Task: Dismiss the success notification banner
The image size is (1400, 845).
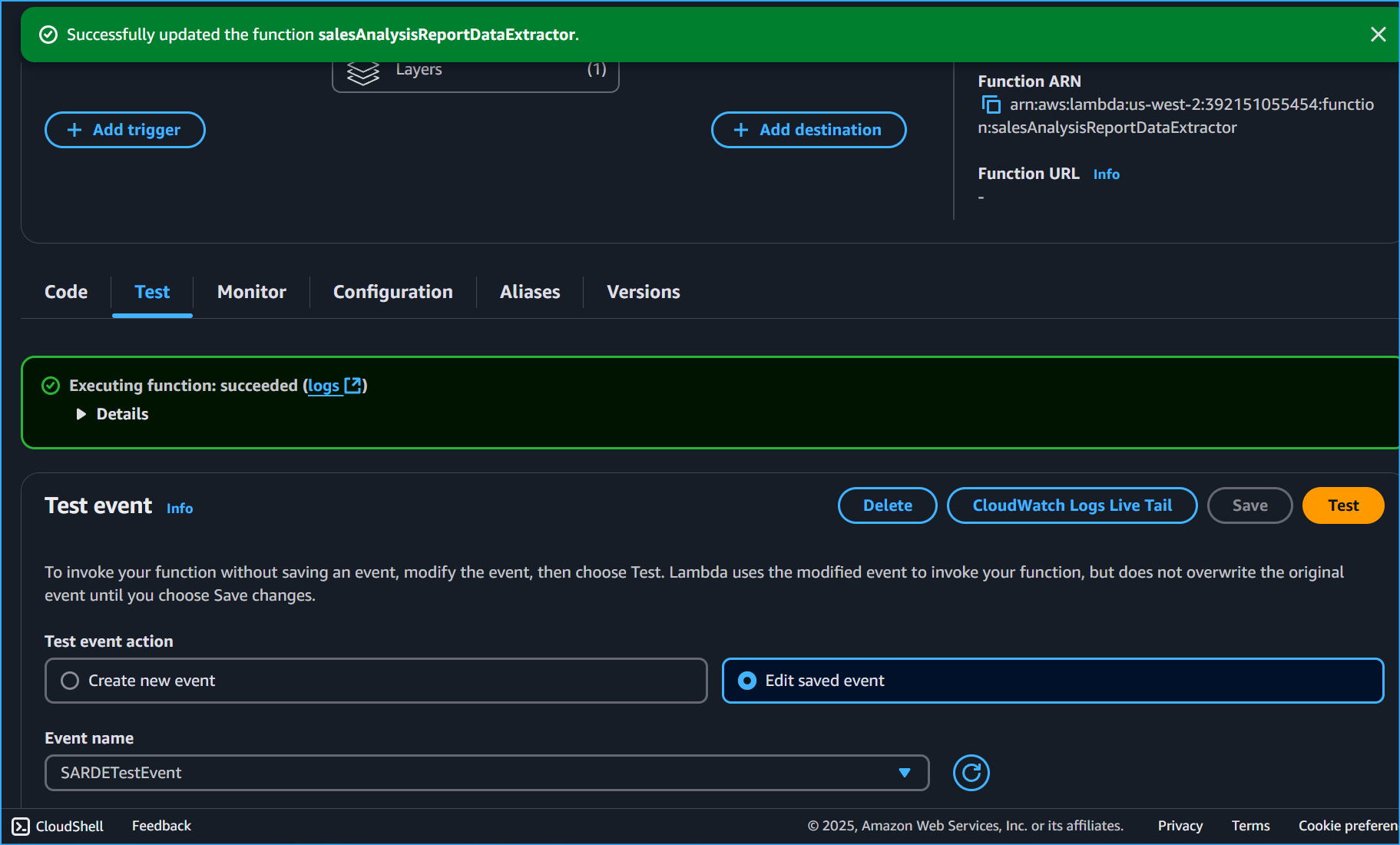Action: pos(1378,35)
